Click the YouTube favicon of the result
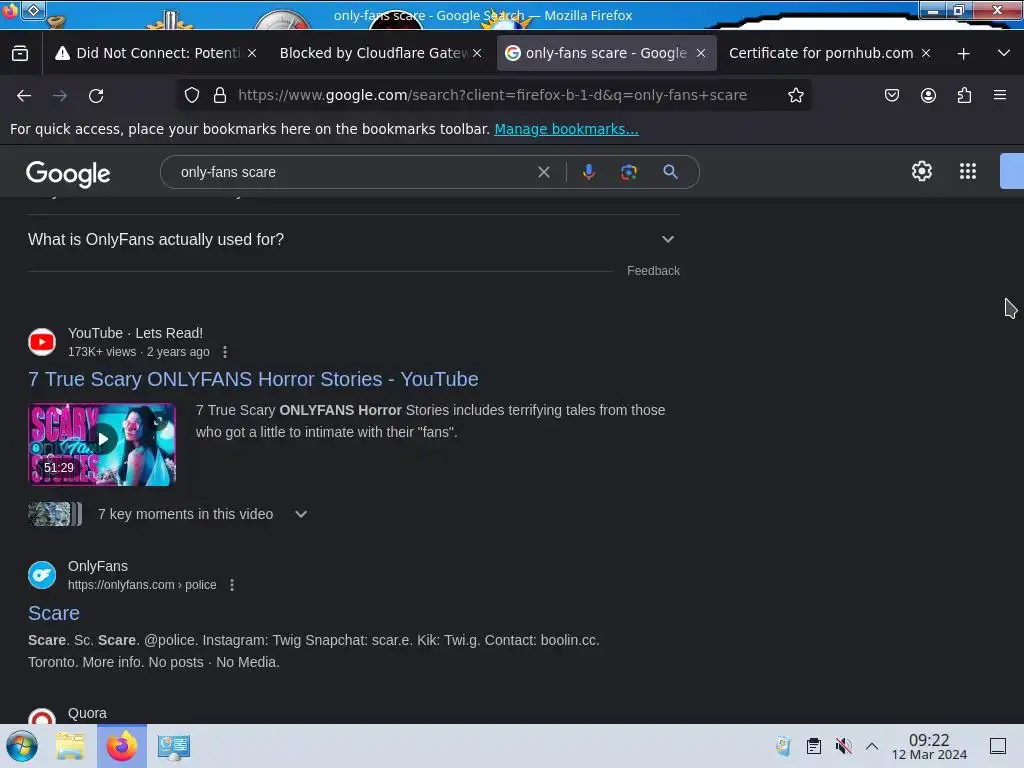Screen dimensions: 1024x768 42,342
